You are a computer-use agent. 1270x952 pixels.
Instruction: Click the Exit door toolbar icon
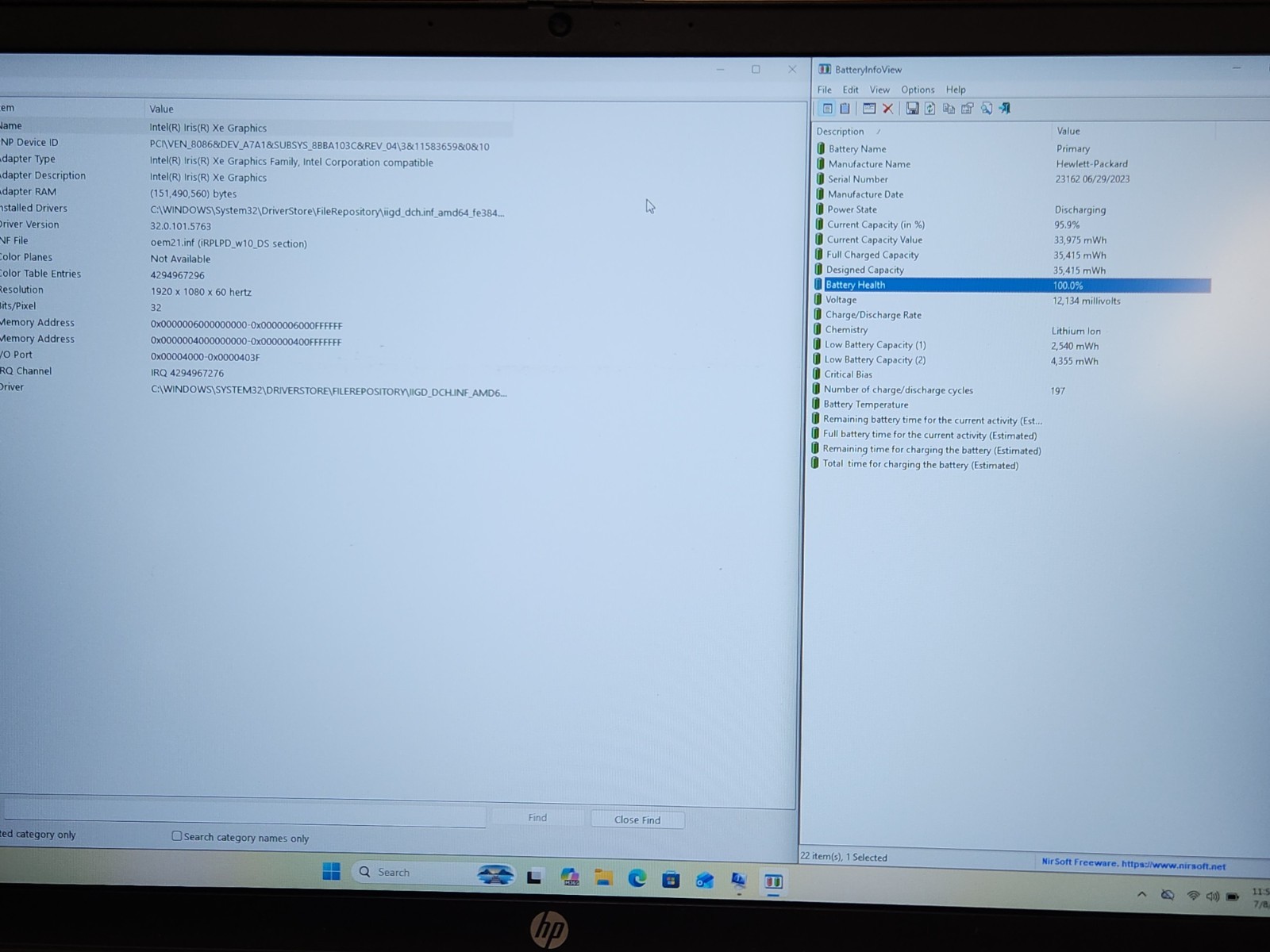pyautogui.click(x=1005, y=109)
